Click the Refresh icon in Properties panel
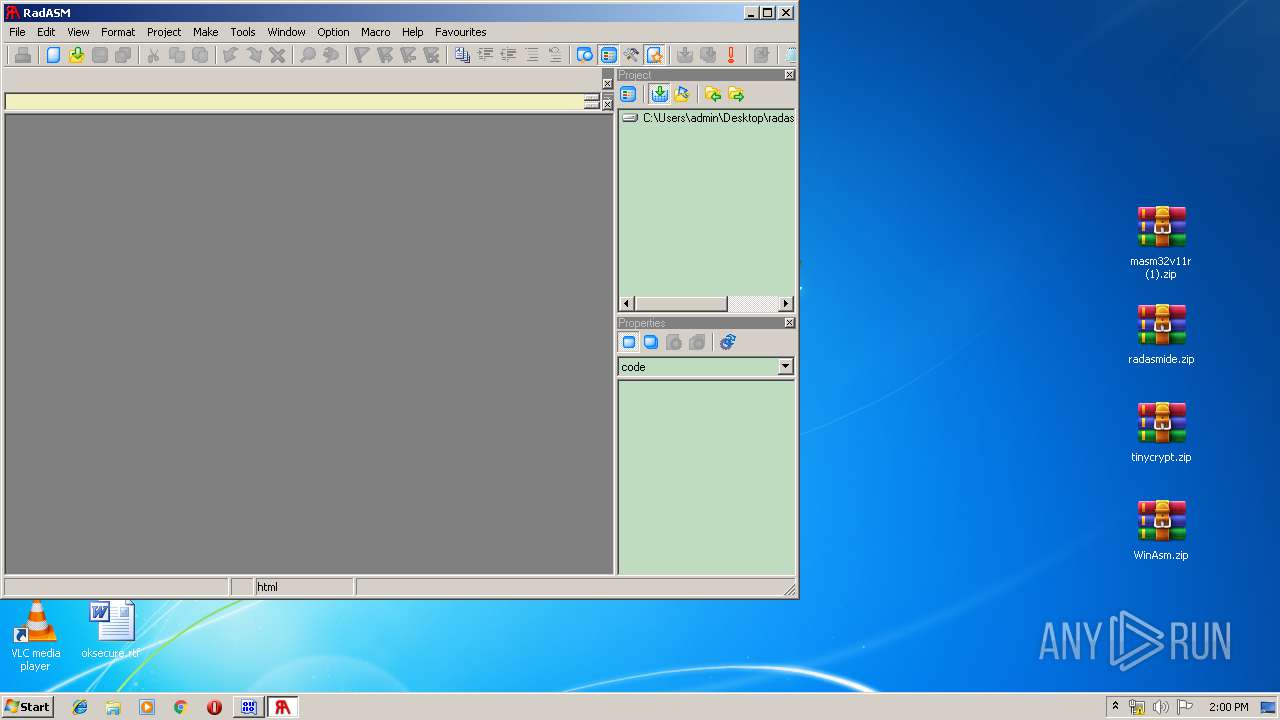The height and width of the screenshot is (720, 1280). coord(728,342)
